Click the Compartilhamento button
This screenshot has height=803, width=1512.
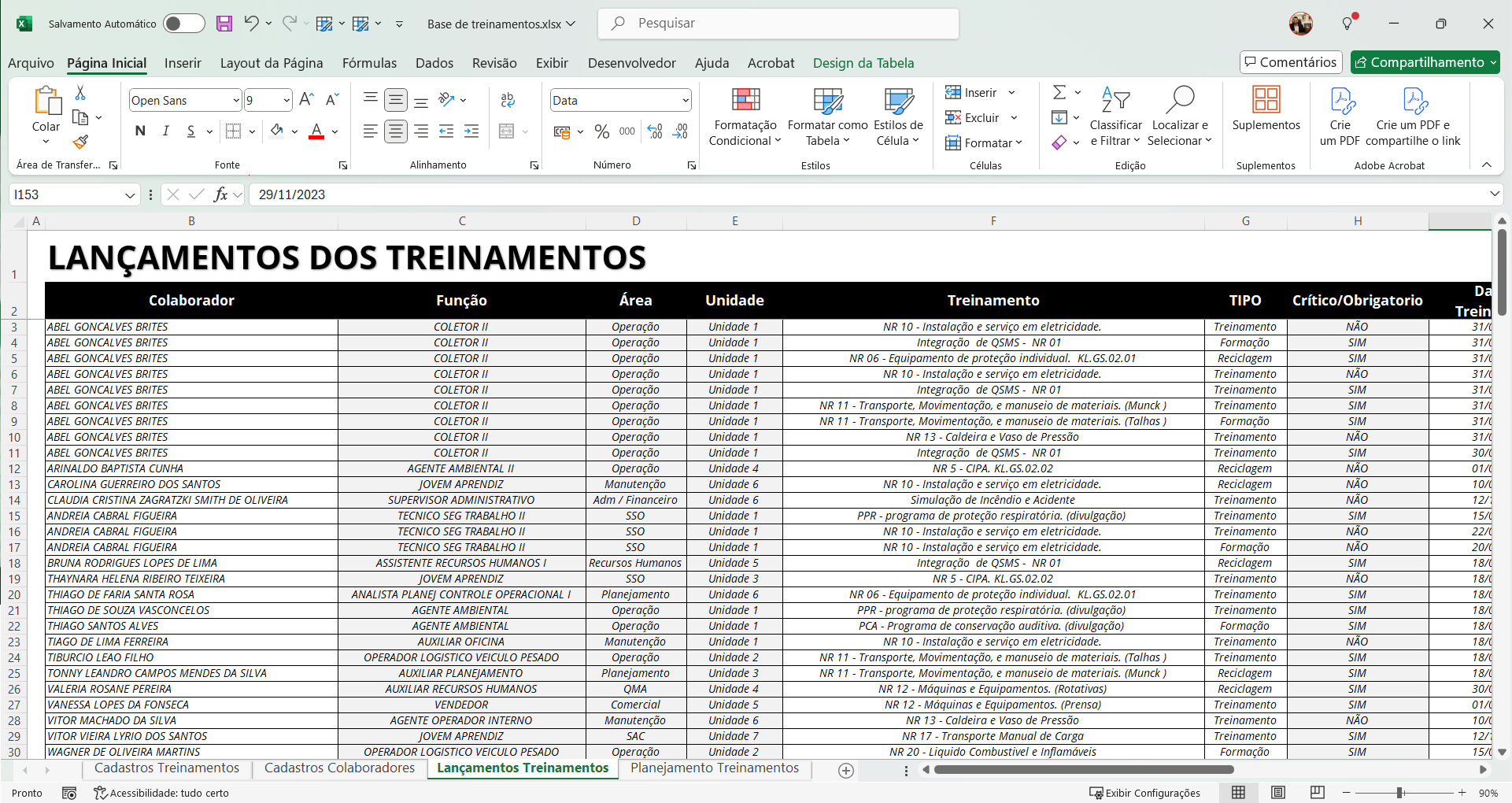pos(1425,62)
